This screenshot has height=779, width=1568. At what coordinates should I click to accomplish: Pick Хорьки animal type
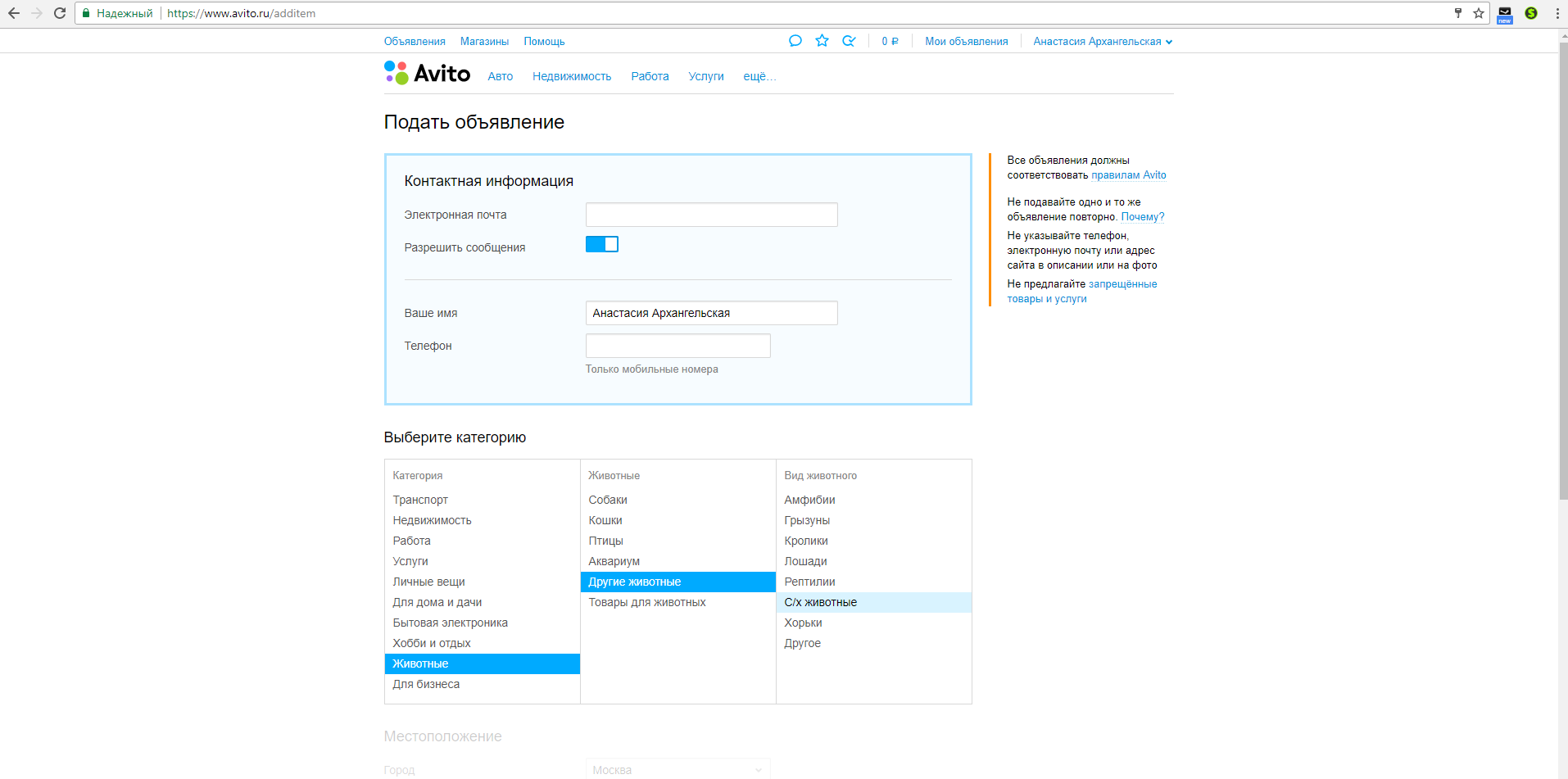click(x=874, y=623)
